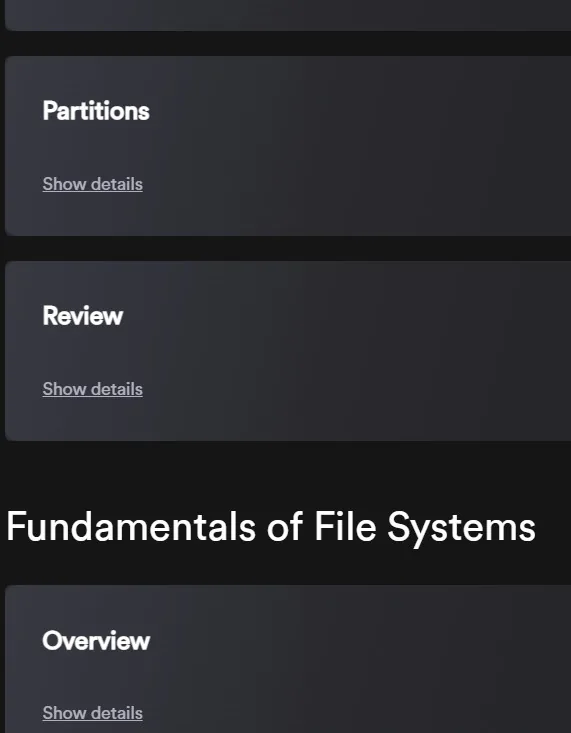Open the Partitions card's details link
The width and height of the screenshot is (571, 733).
coord(93,184)
